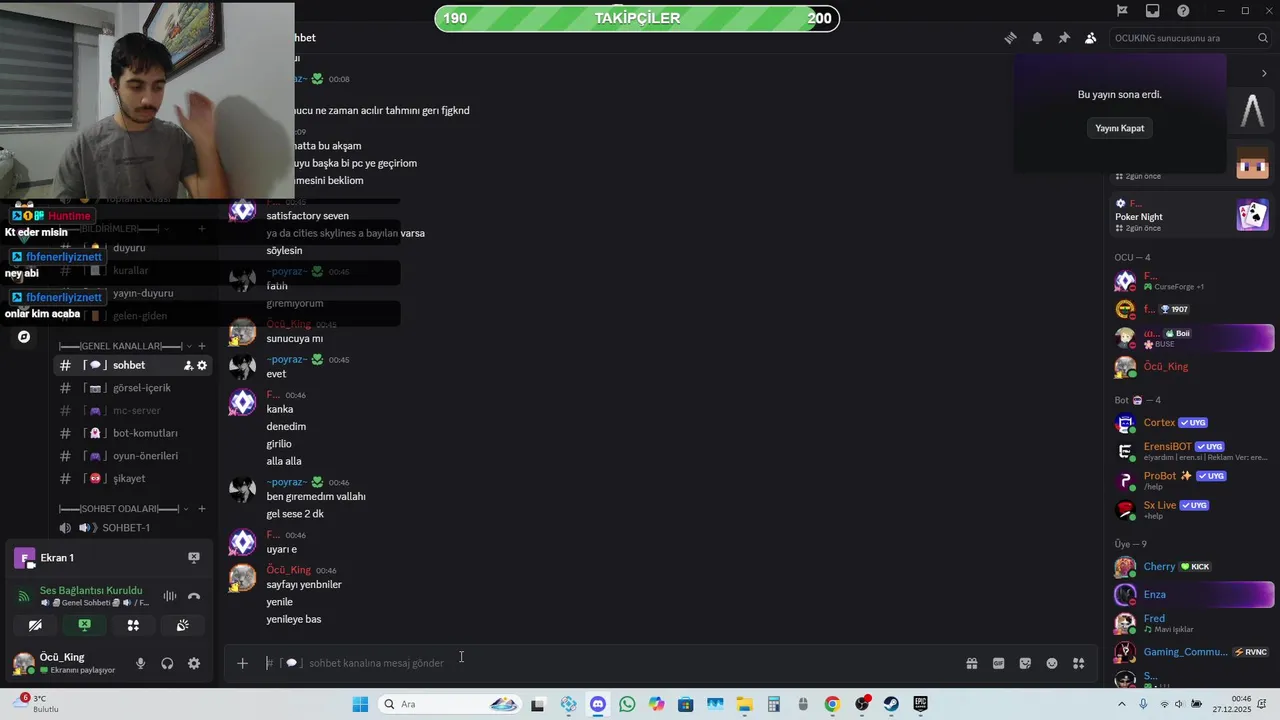Open apps launcher in message bar

coord(1079,663)
